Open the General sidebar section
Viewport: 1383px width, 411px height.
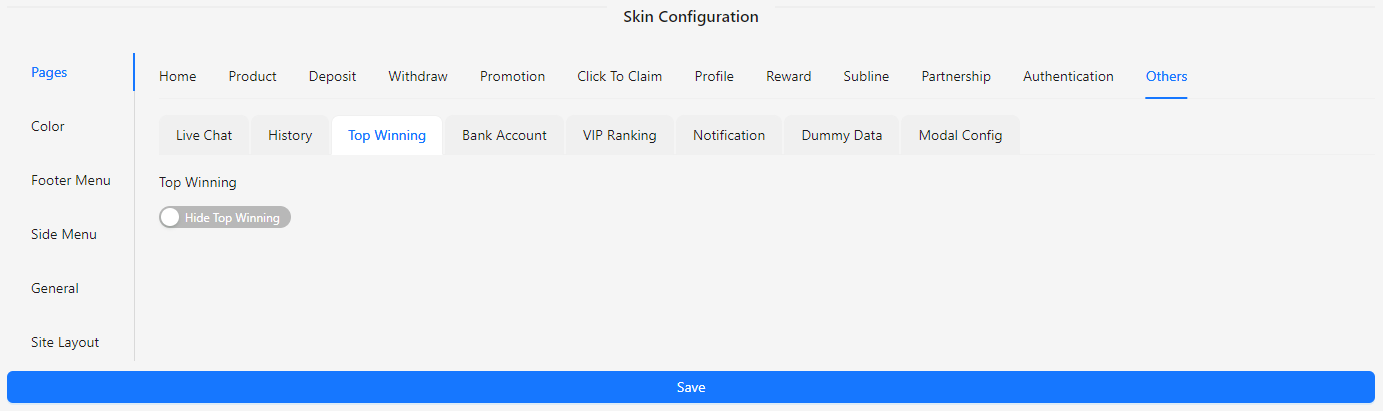[x=55, y=289]
